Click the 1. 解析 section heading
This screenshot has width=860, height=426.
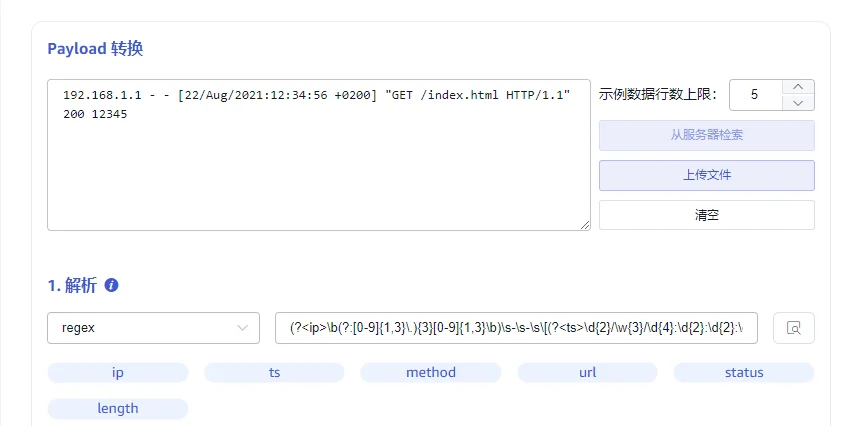tap(72, 286)
